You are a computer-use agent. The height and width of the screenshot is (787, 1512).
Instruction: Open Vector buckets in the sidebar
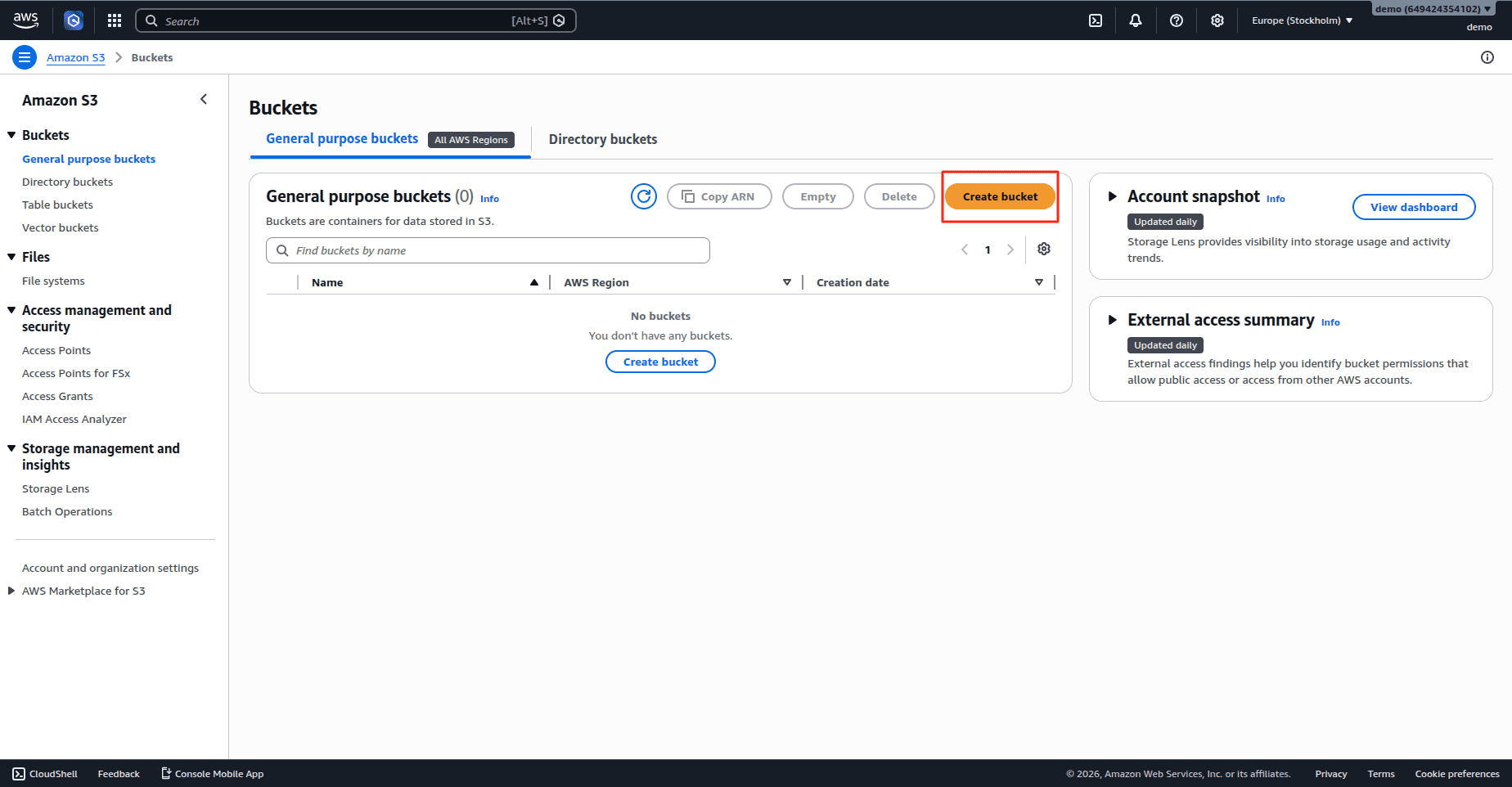(x=60, y=227)
